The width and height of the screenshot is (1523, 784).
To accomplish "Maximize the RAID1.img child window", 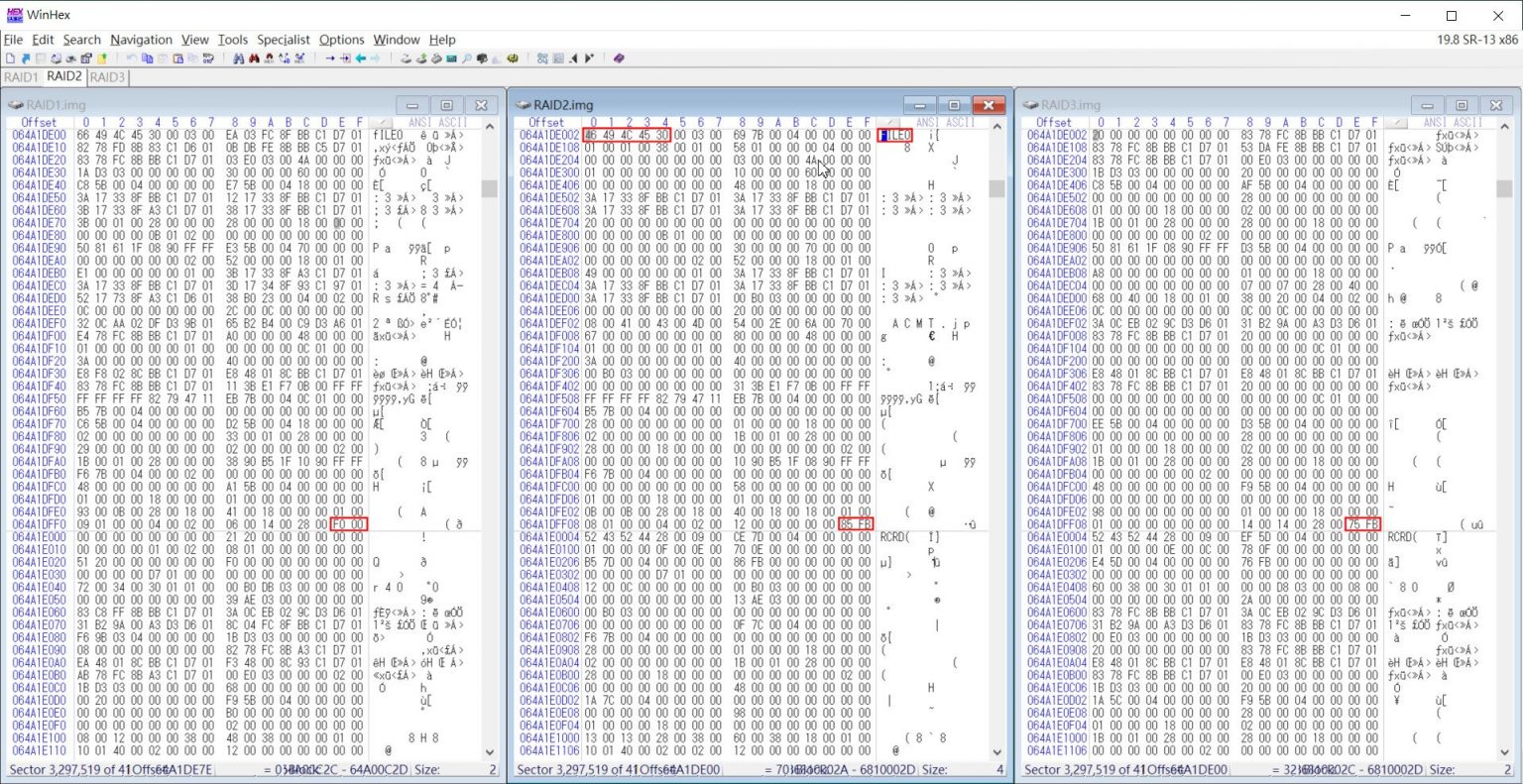I will tap(447, 105).
